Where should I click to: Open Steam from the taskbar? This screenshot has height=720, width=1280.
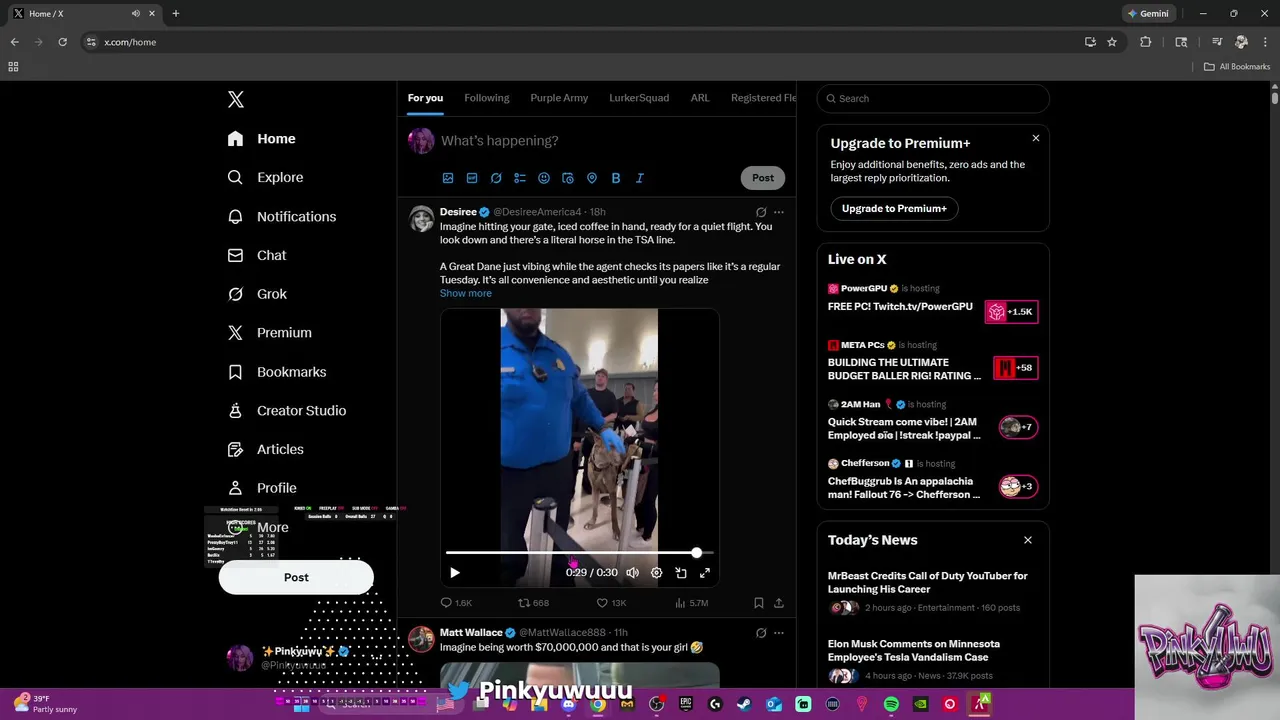[x=744, y=704]
